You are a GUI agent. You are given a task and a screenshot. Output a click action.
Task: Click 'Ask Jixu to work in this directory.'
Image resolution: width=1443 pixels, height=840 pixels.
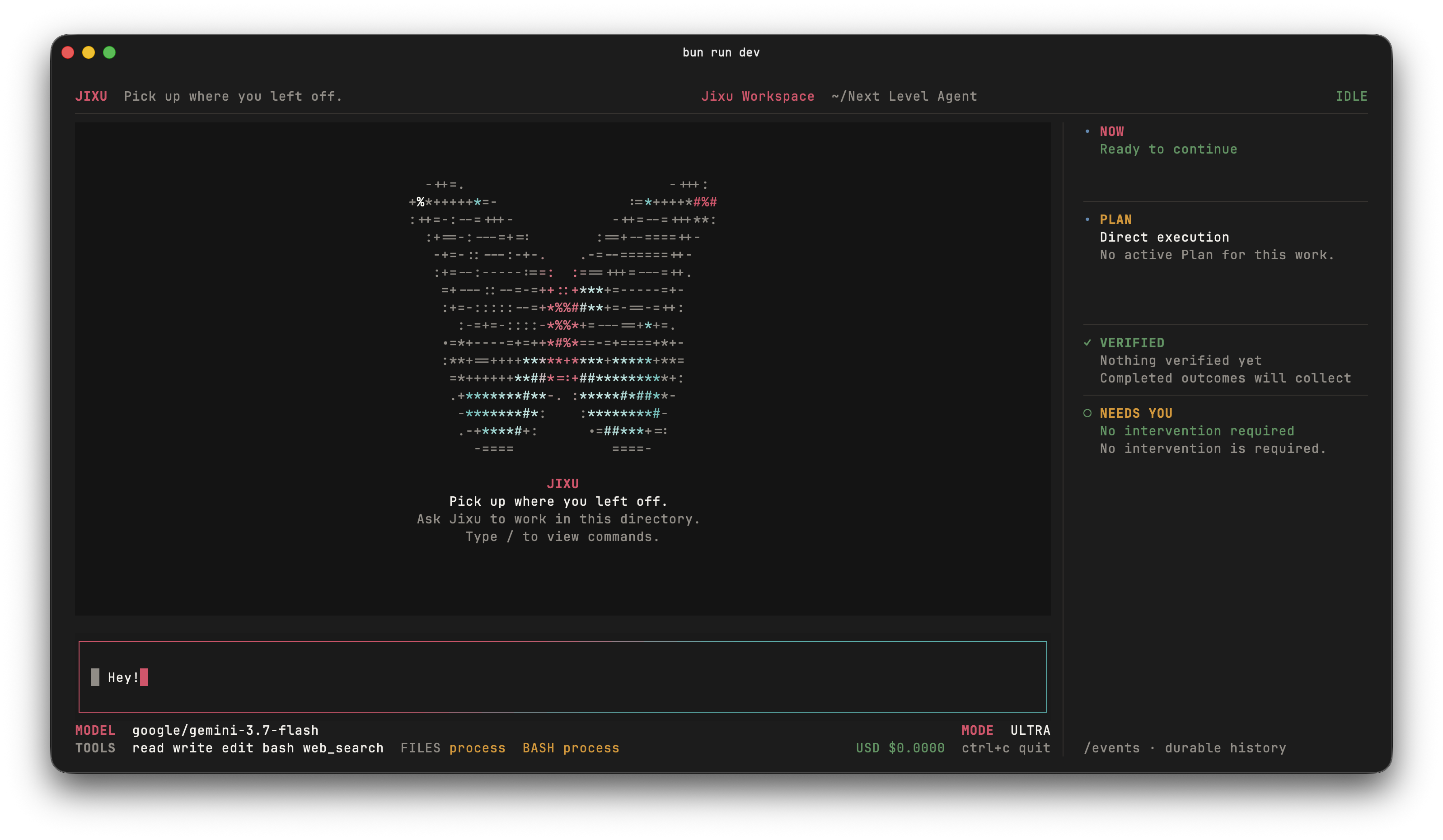pyautogui.click(x=558, y=519)
